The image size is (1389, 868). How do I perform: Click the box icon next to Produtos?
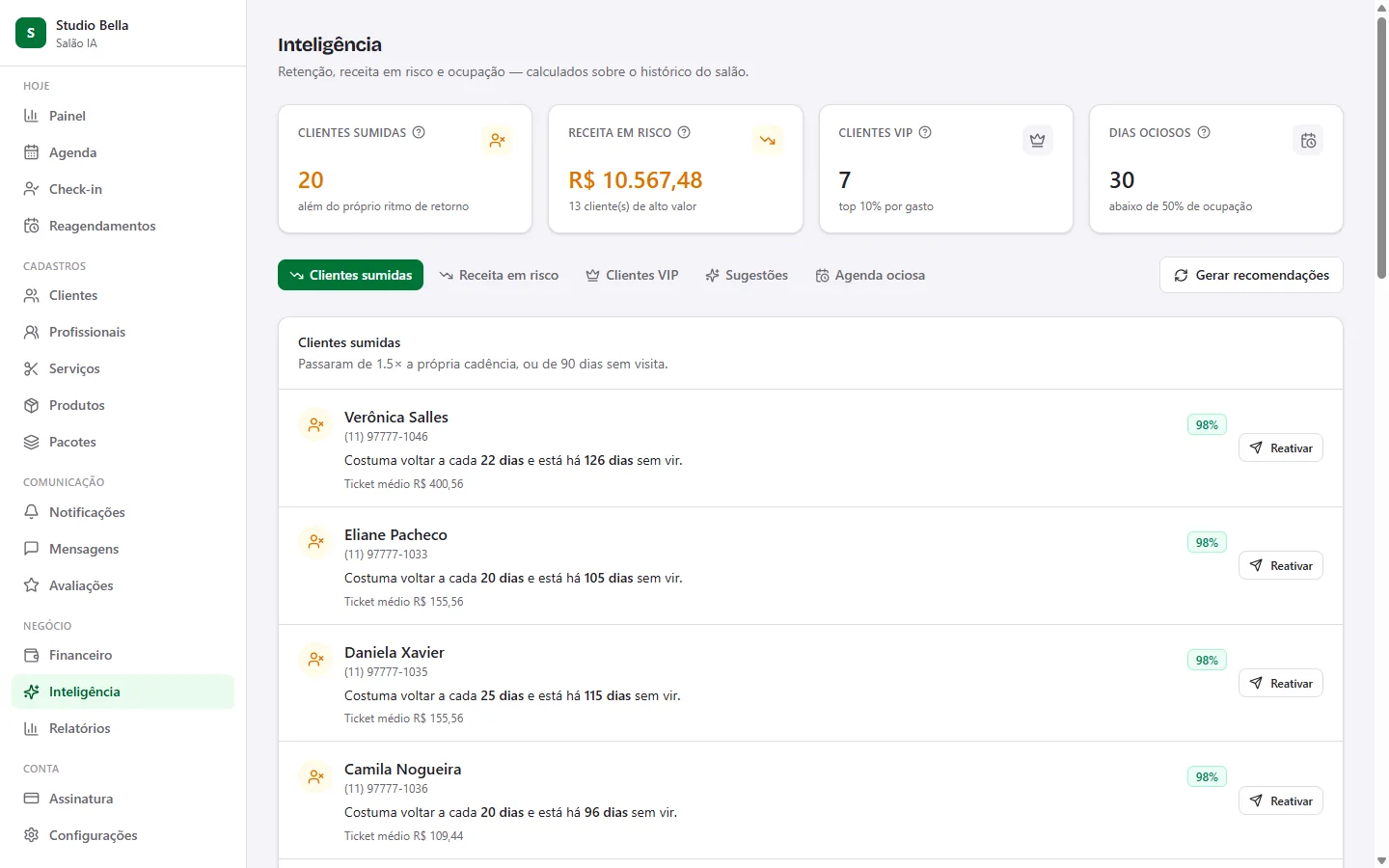(31, 405)
